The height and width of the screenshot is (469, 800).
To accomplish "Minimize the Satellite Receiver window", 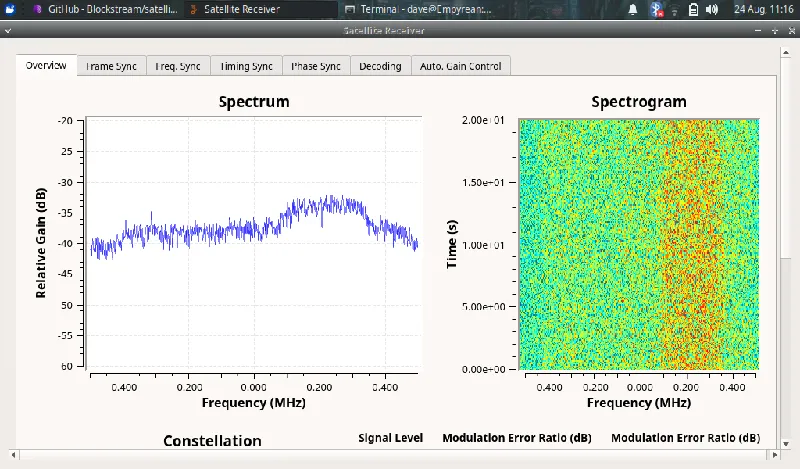I will click(758, 31).
